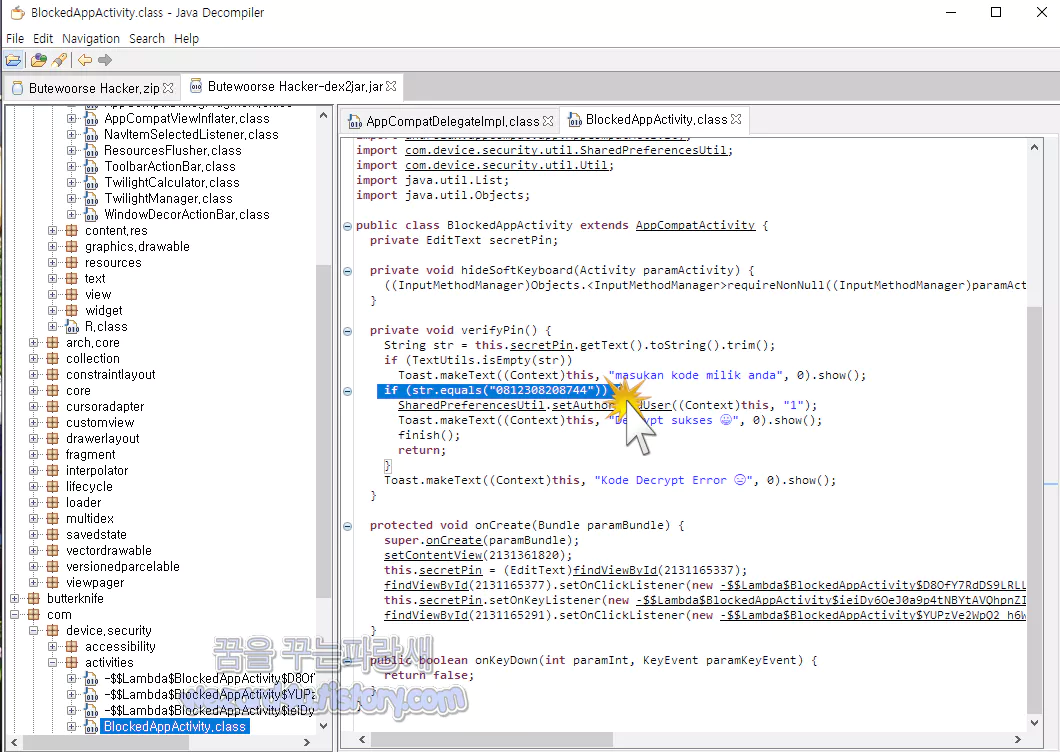Image resolution: width=1060 pixels, height=752 pixels.
Task: Expand the text package node
Action: click(52, 279)
